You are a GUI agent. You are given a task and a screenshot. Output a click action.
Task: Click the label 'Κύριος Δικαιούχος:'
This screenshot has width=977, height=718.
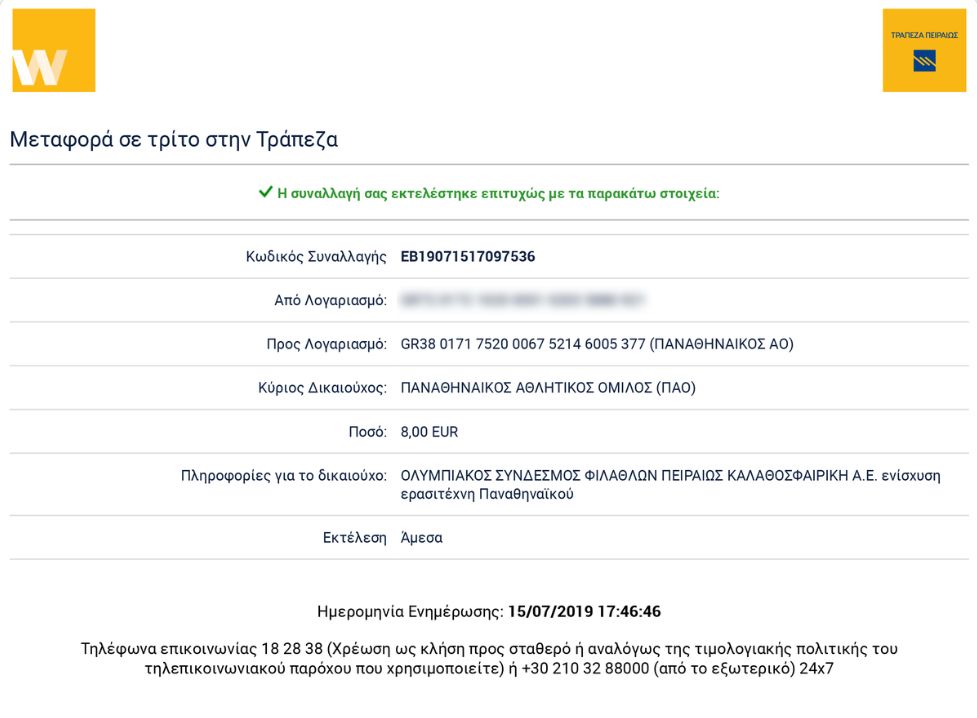[x=322, y=388]
